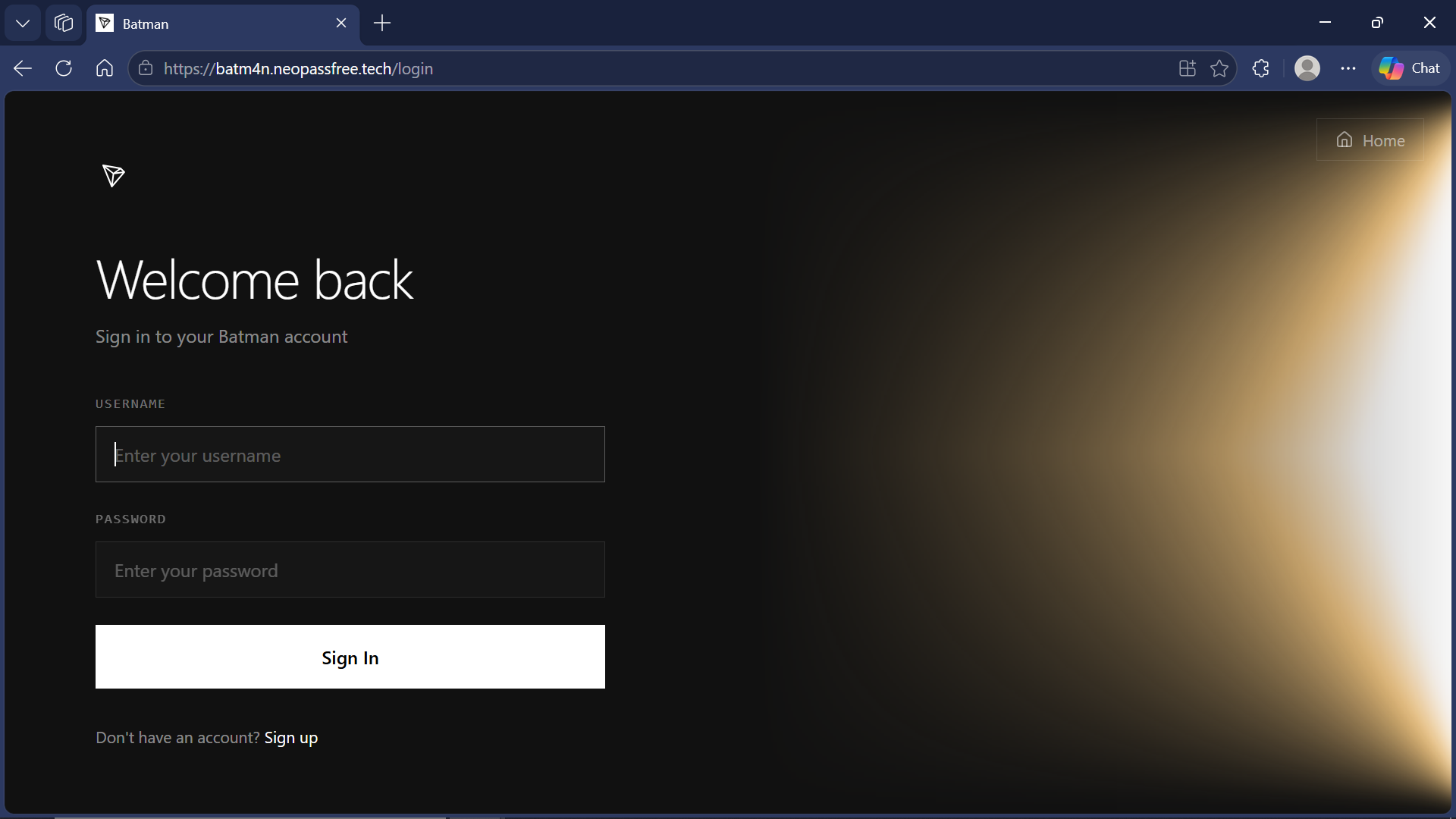Click the back navigation arrow
Screen dimensions: 1456x819
(22, 68)
